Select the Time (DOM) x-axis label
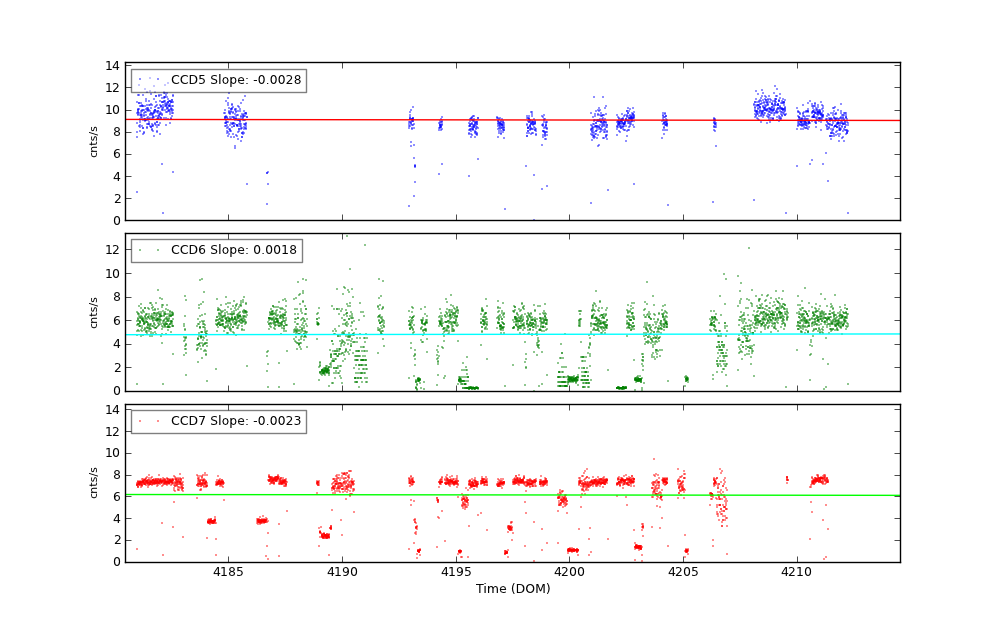1000x624 pixels. (x=512, y=589)
